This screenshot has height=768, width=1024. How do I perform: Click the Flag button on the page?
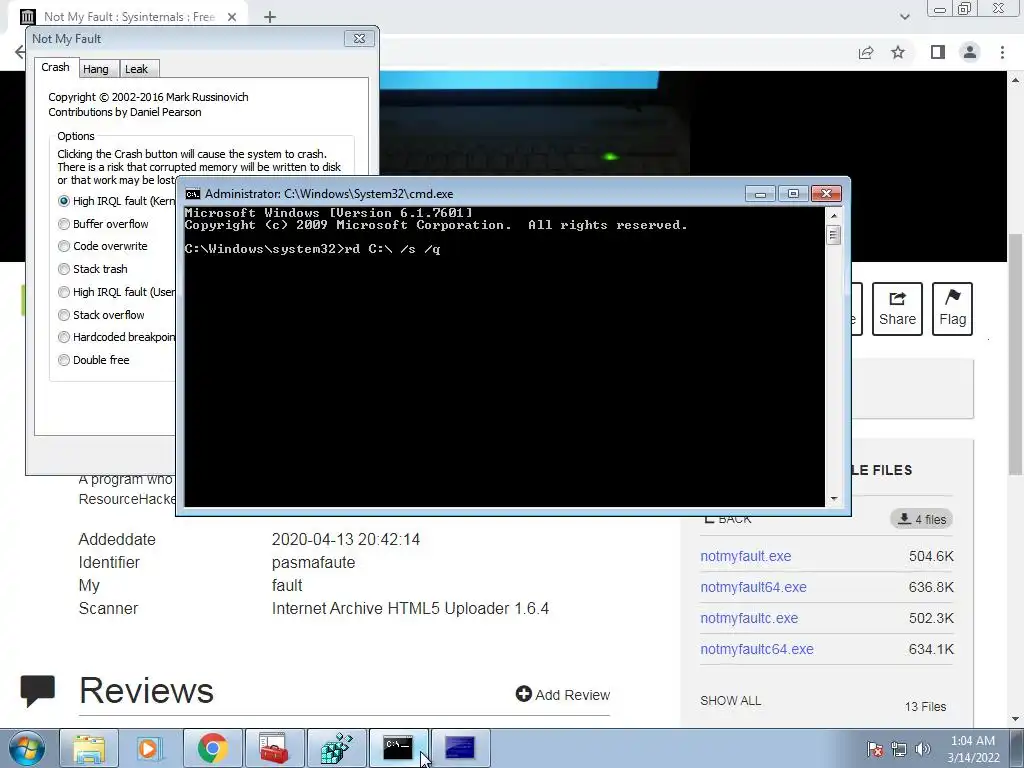pyautogui.click(x=952, y=309)
